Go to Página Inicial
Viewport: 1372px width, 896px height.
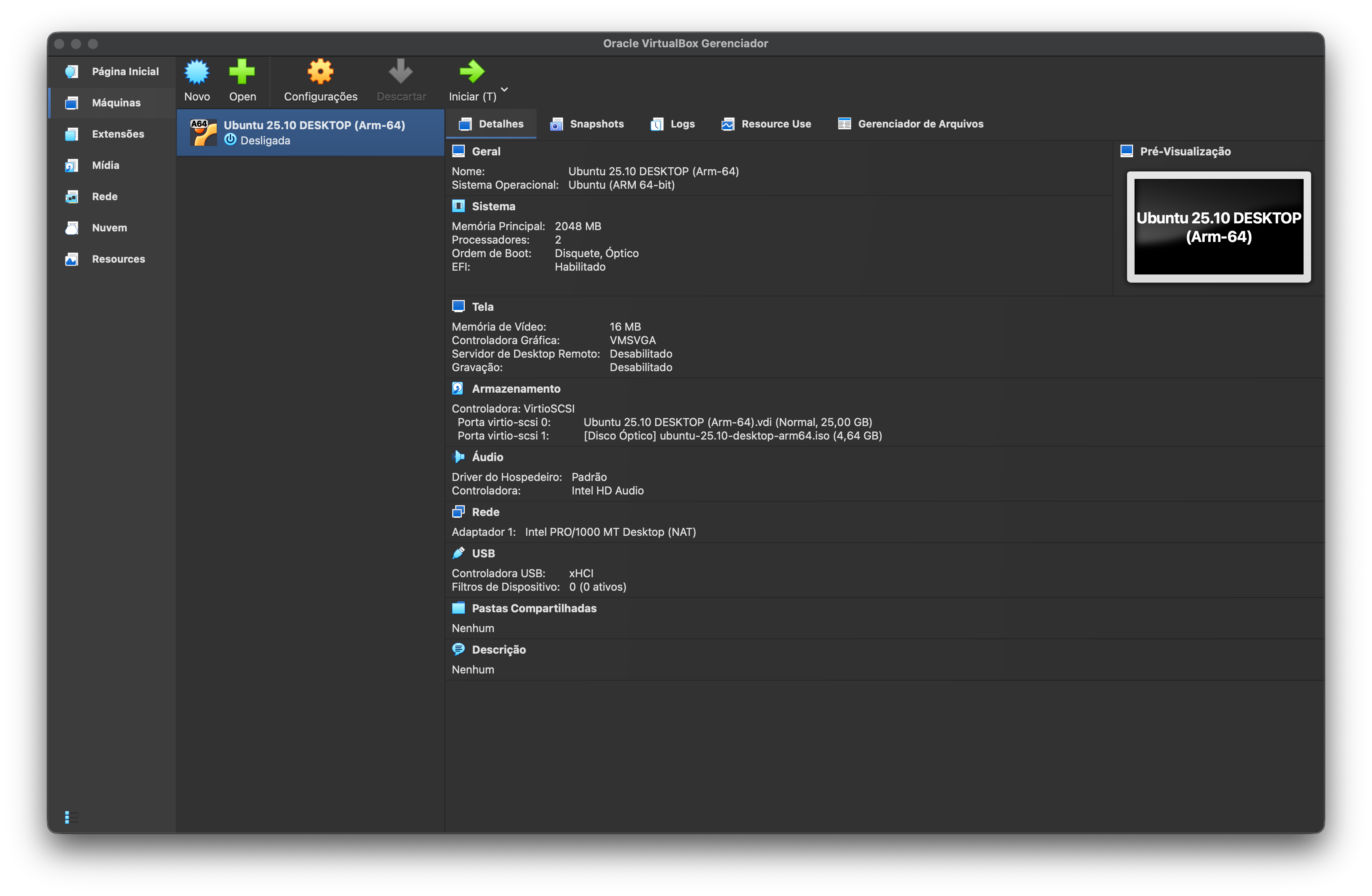coord(125,71)
